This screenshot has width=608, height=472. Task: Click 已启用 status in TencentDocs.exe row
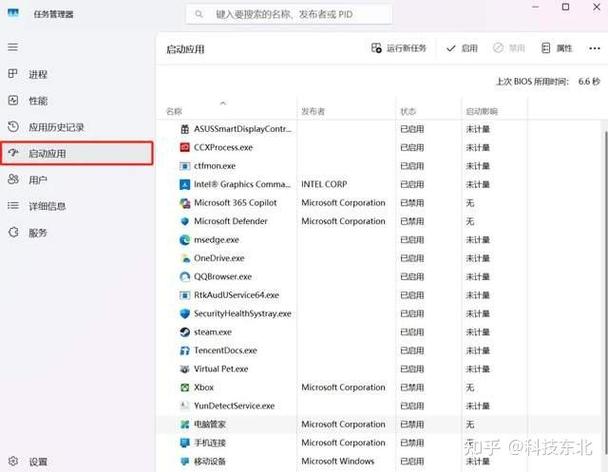[412, 351]
